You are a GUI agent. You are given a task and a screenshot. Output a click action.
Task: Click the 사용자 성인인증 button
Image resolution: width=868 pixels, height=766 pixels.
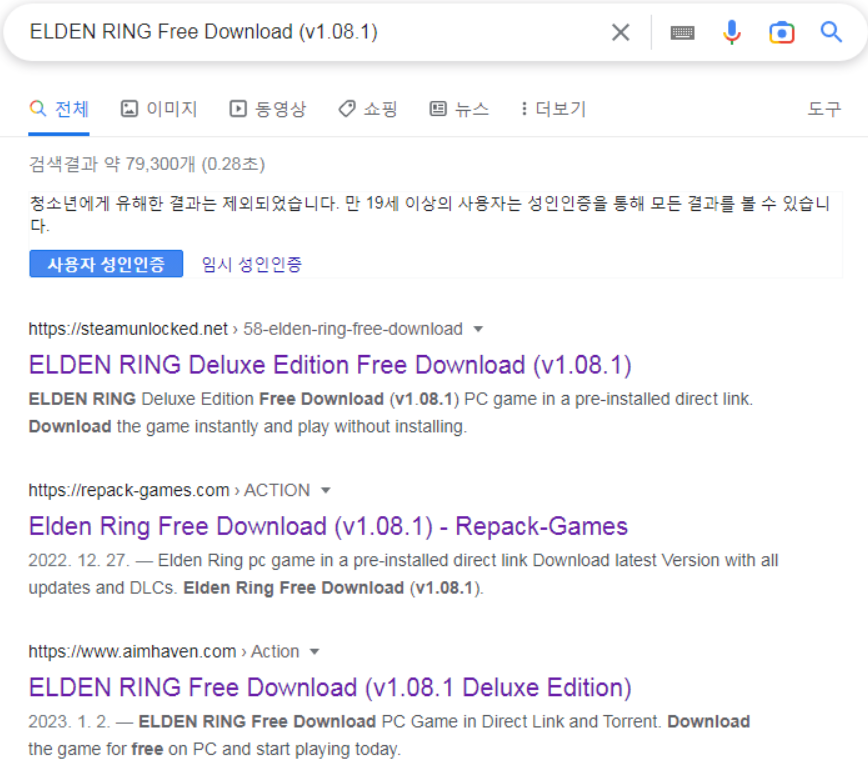tap(106, 264)
